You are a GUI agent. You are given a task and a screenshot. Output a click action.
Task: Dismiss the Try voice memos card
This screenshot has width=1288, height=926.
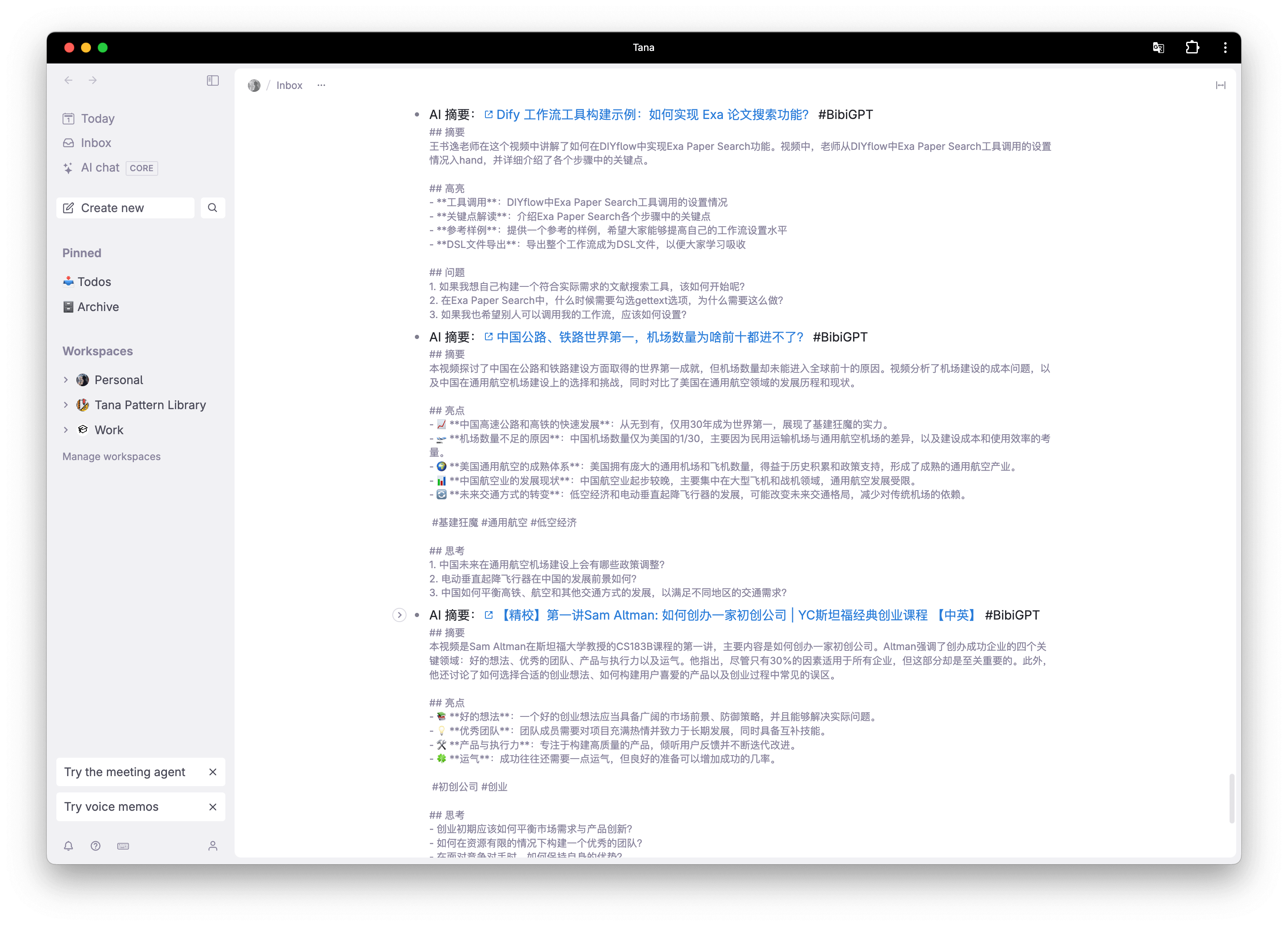213,807
